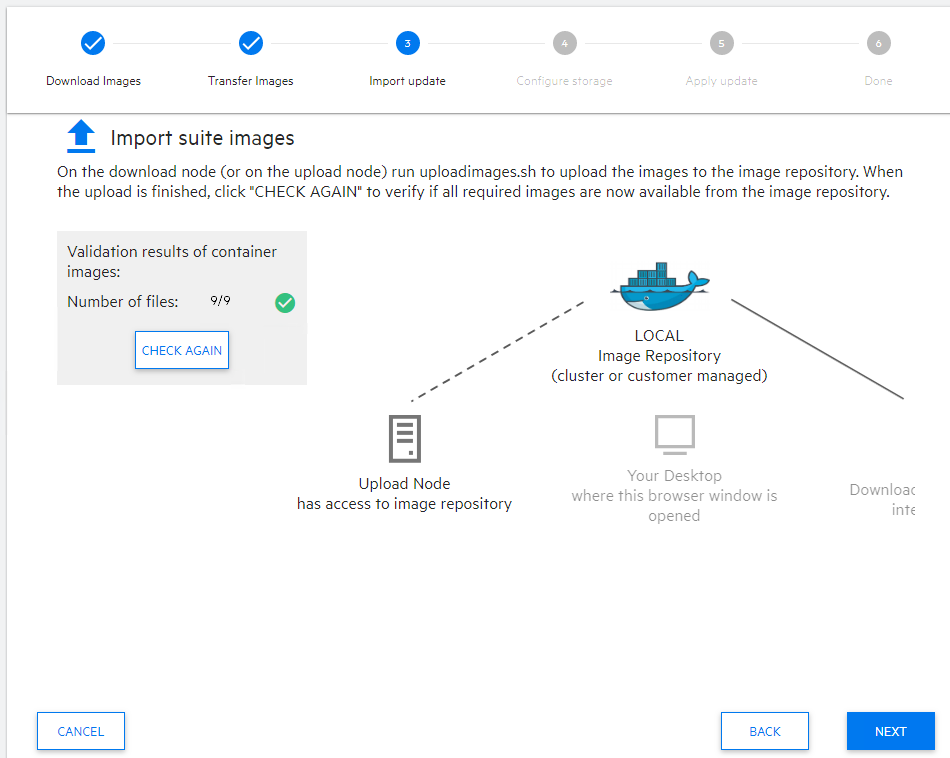
Task: Open the Transfer Images wizard step
Action: [x=250, y=81]
